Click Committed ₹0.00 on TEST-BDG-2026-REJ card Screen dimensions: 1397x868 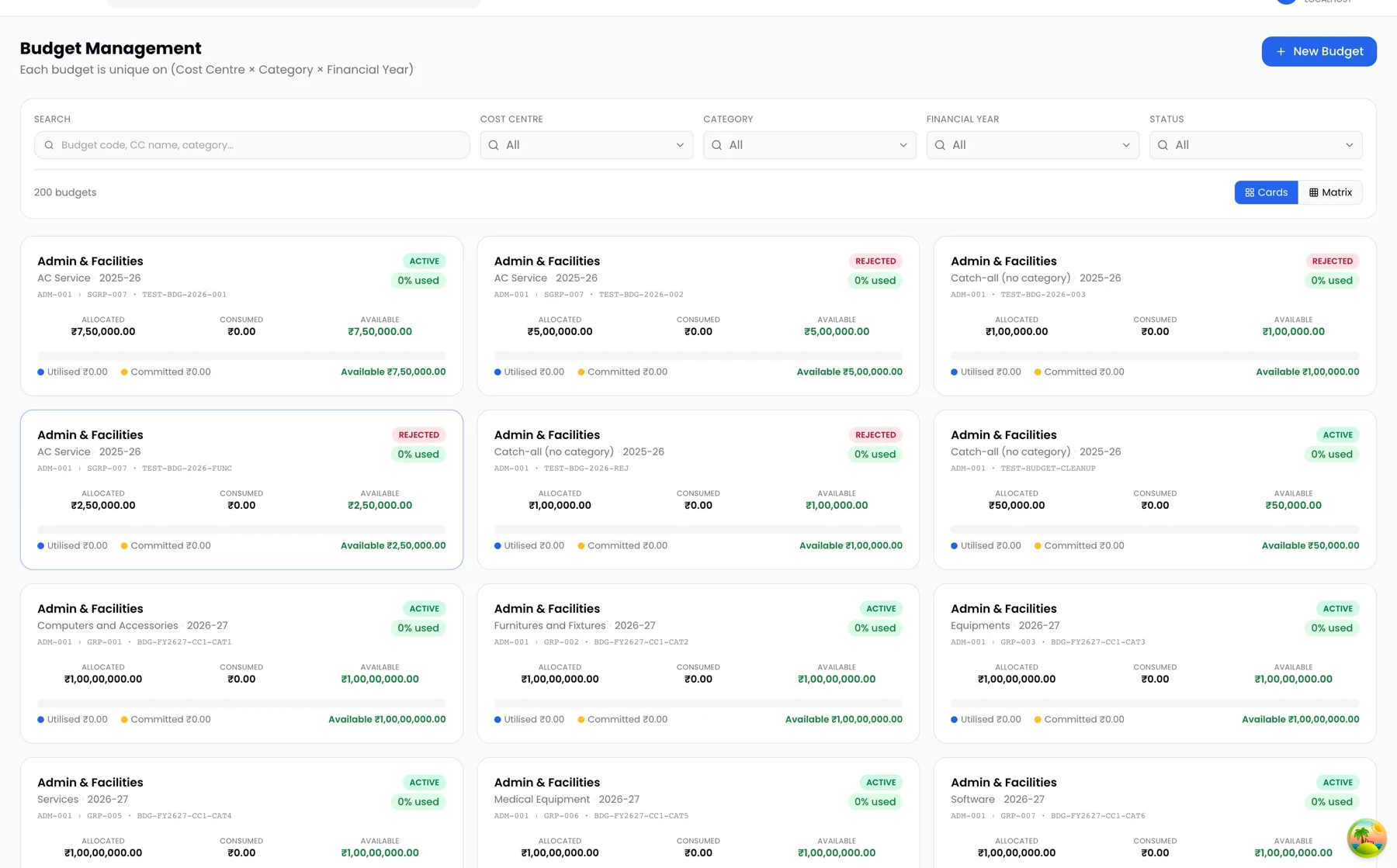(x=622, y=545)
